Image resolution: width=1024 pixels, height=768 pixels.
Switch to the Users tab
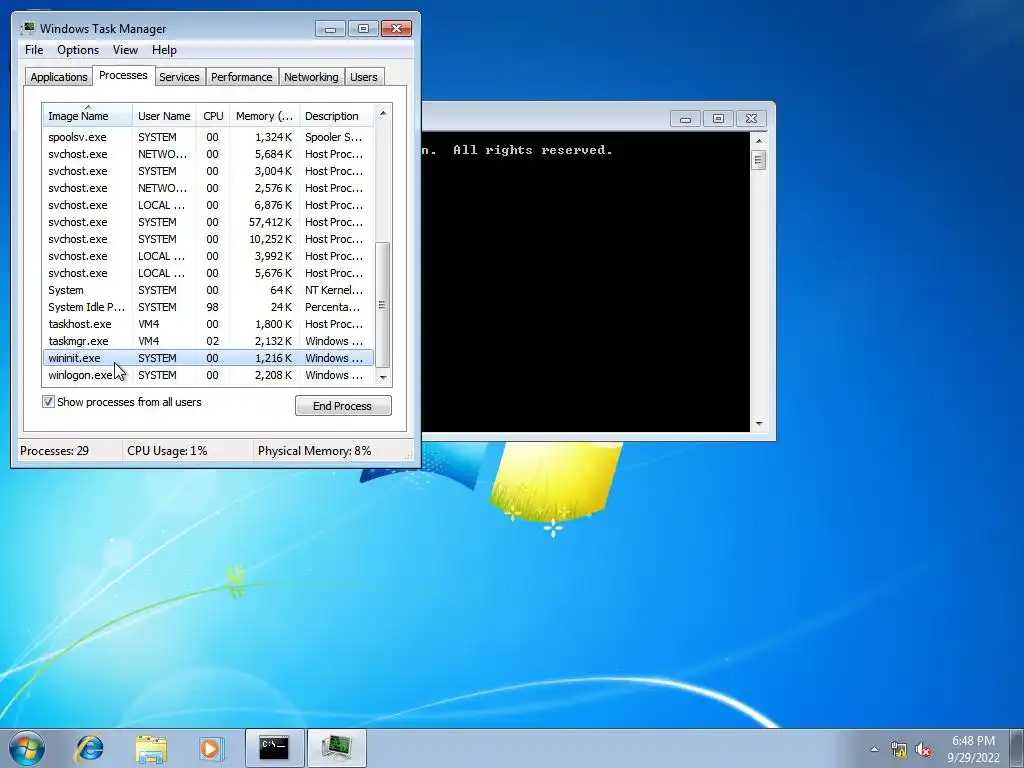[364, 76]
